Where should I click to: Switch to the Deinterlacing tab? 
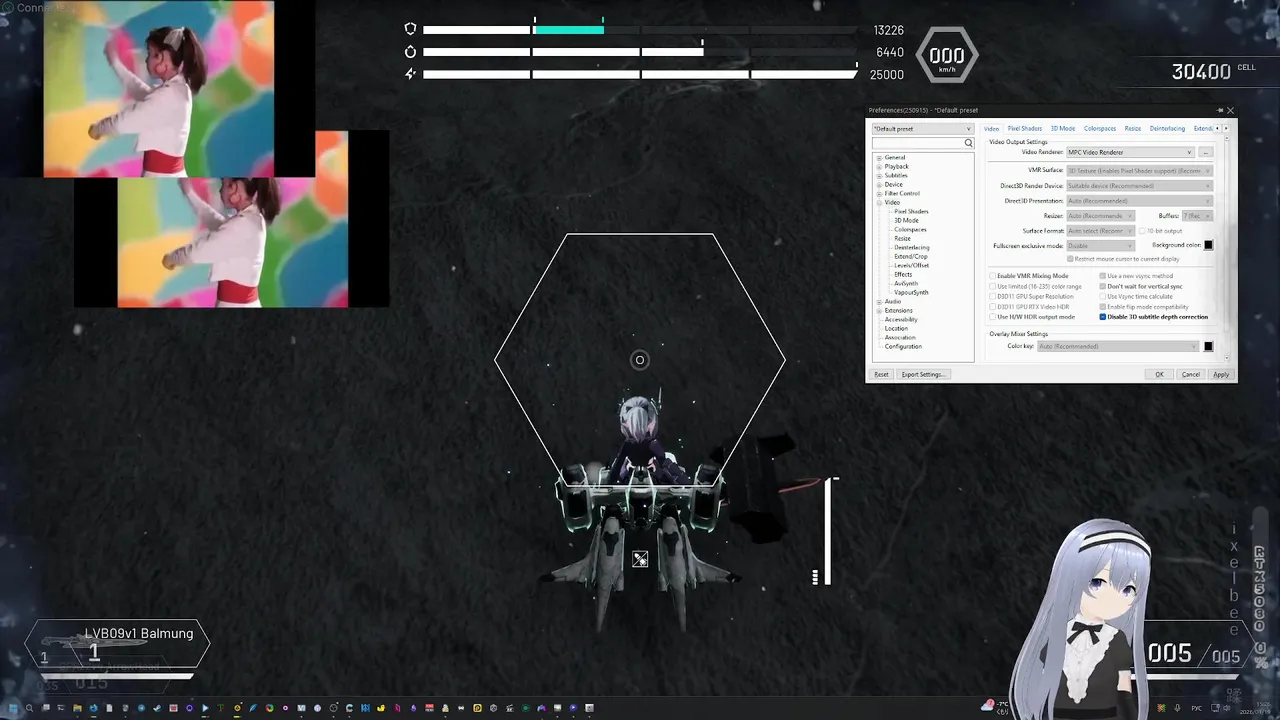pyautogui.click(x=1167, y=128)
